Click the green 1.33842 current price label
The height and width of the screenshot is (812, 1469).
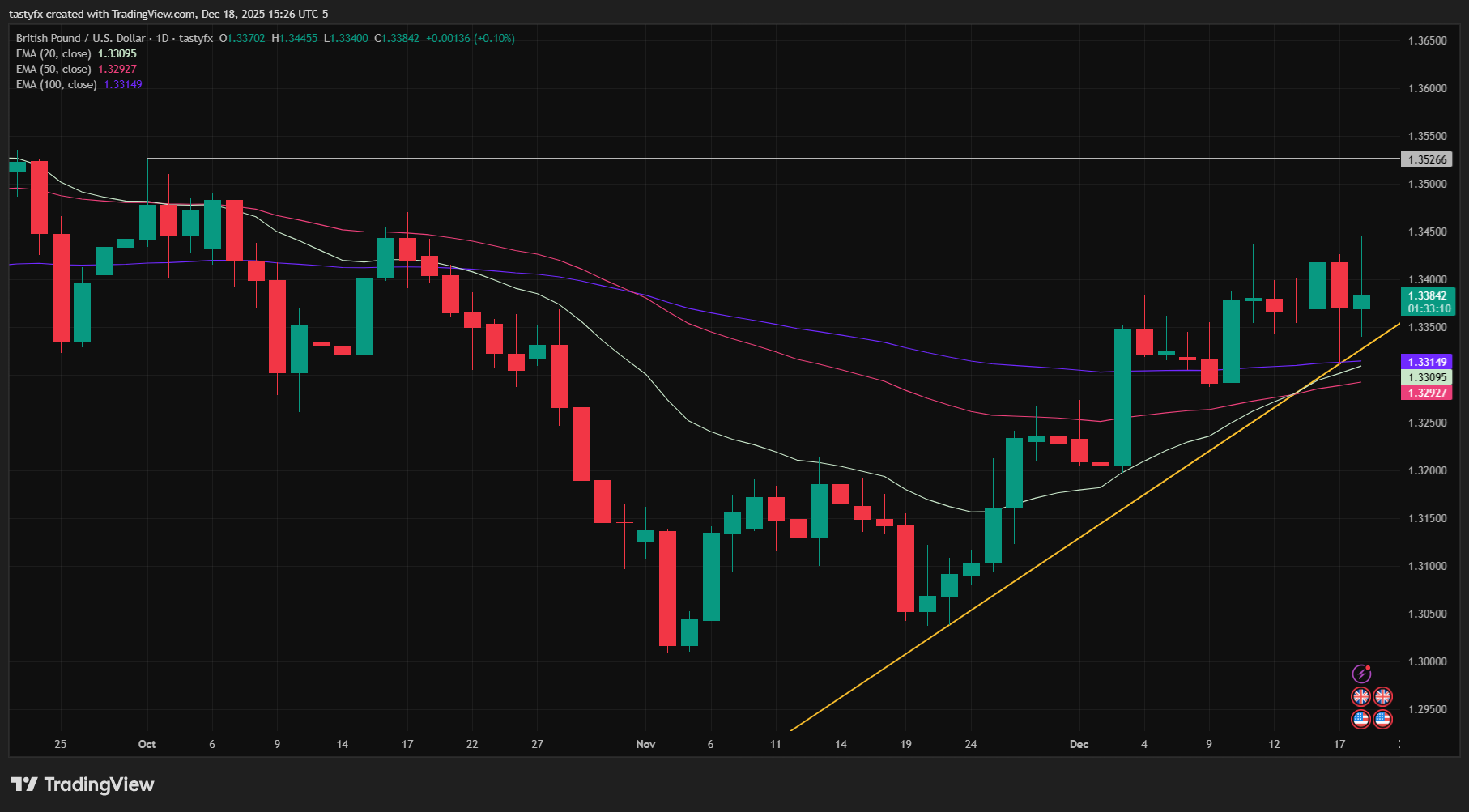(1428, 297)
